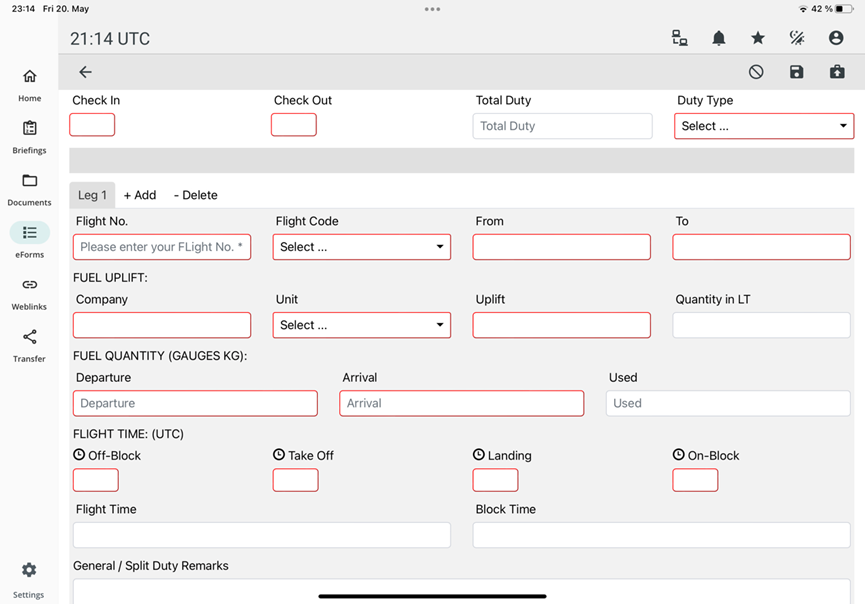Save the form with floppy disk icon
The height and width of the screenshot is (604, 865).
797,72
